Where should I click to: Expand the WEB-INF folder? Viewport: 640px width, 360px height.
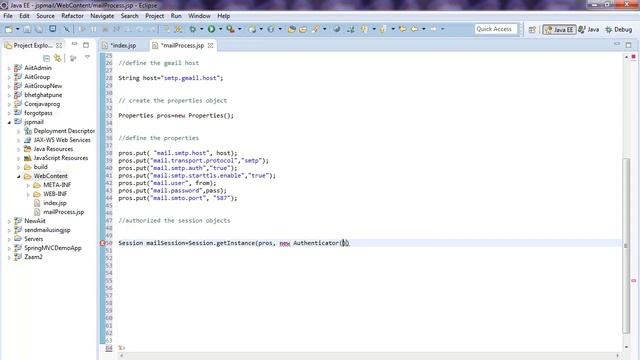(x=28, y=194)
